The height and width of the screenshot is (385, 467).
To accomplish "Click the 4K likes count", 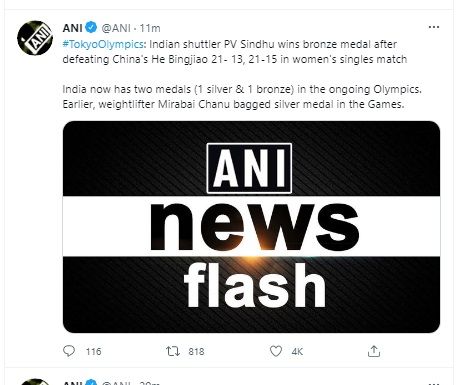I will tap(297, 351).
